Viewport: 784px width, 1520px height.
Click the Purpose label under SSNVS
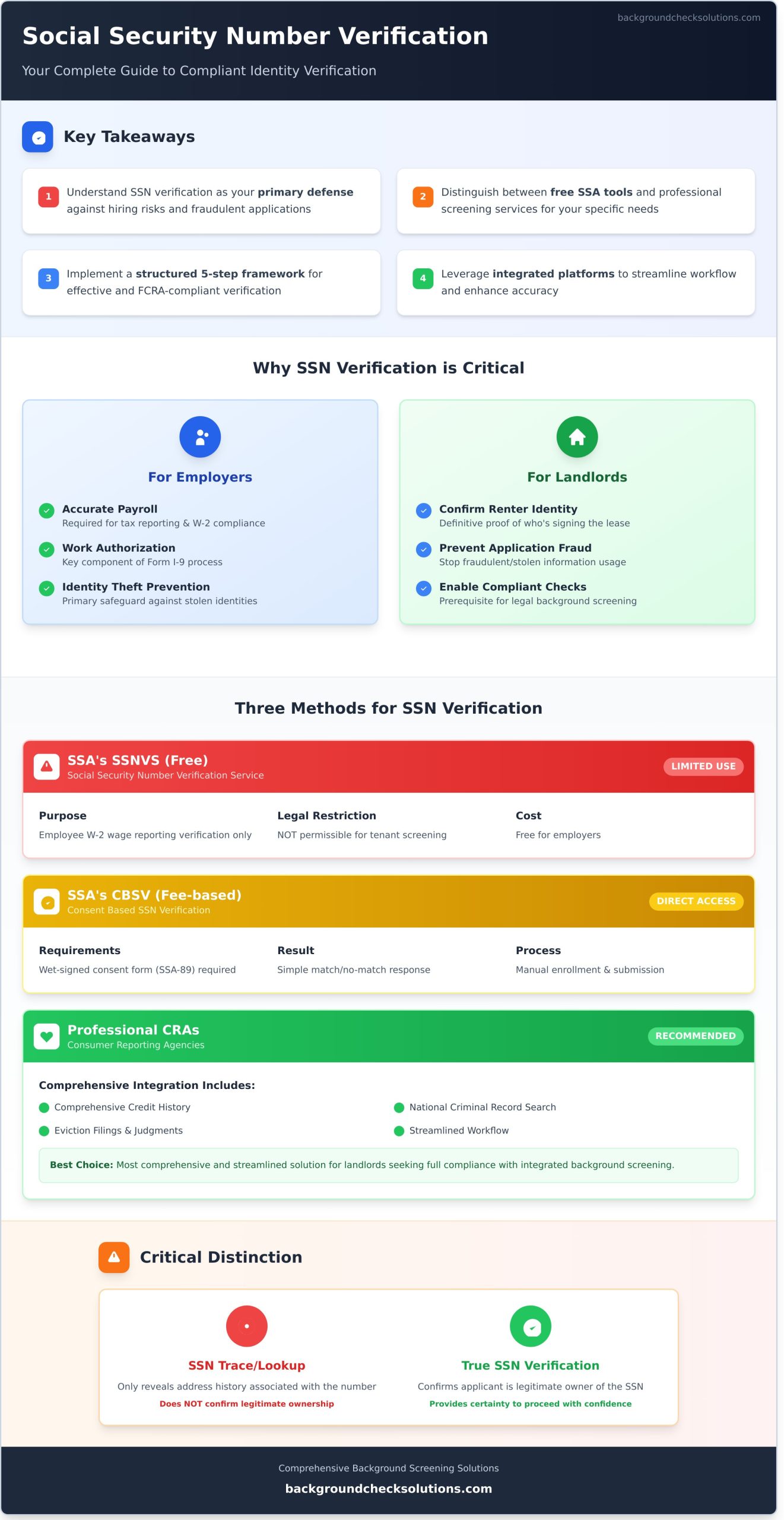pyautogui.click(x=63, y=816)
